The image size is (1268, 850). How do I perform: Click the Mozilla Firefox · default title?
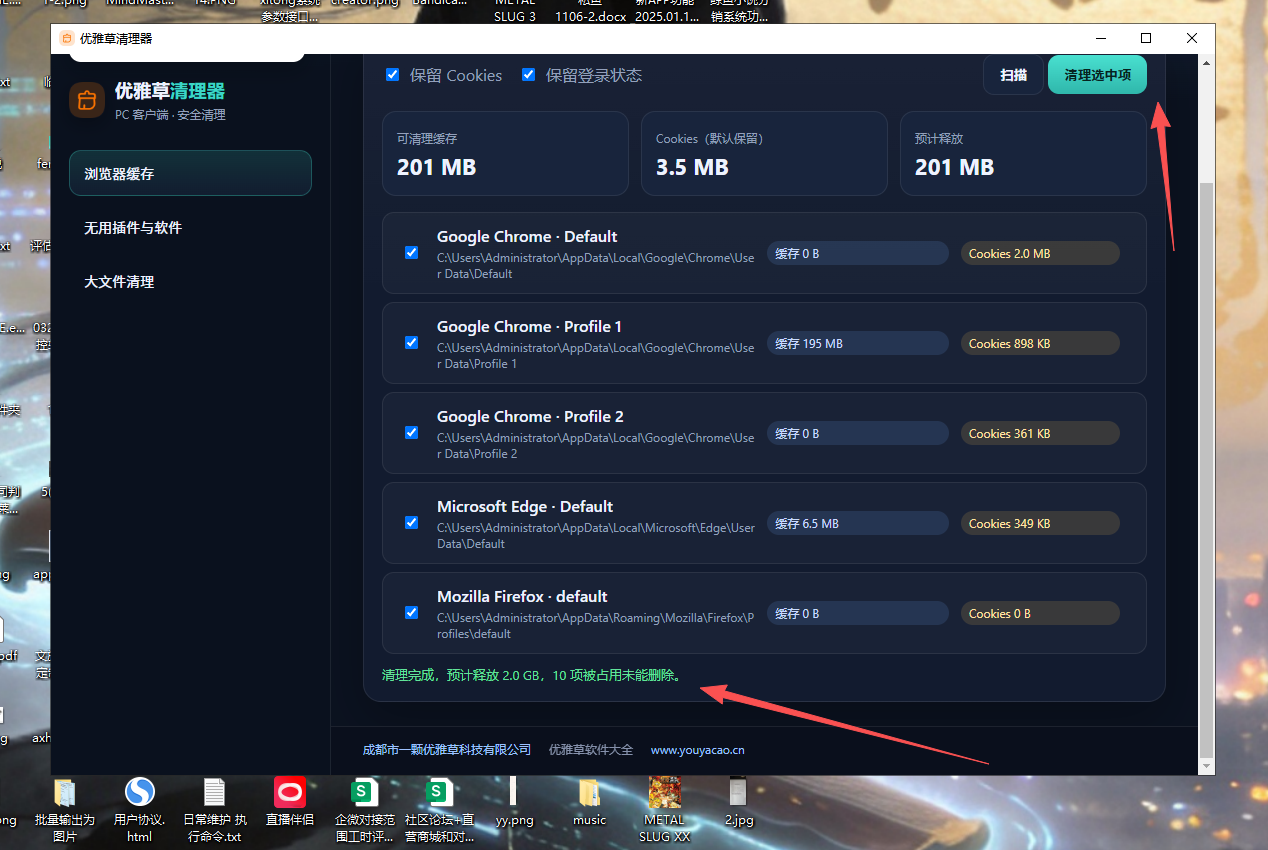522,597
